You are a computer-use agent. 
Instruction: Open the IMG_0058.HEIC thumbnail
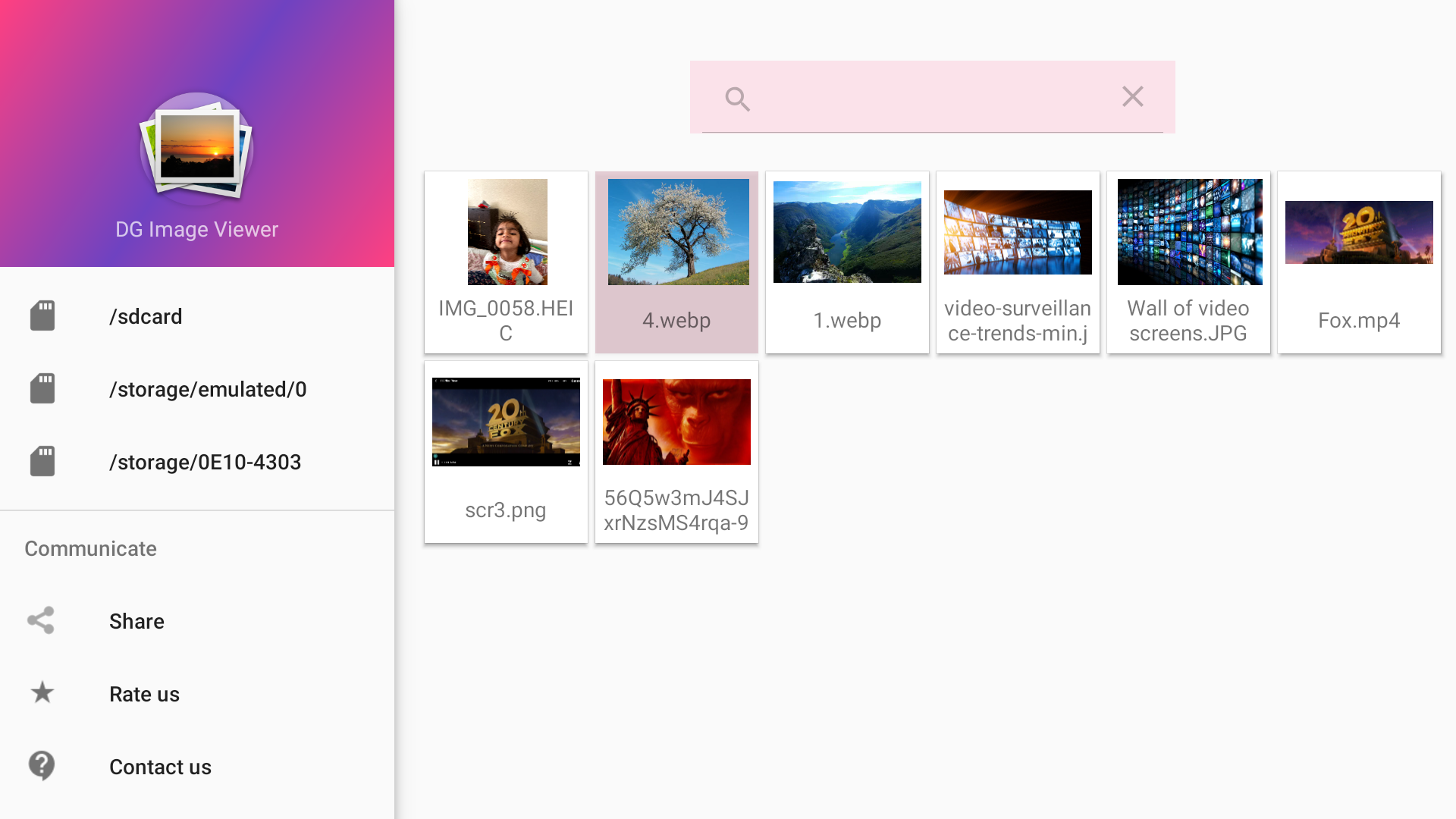click(x=506, y=262)
